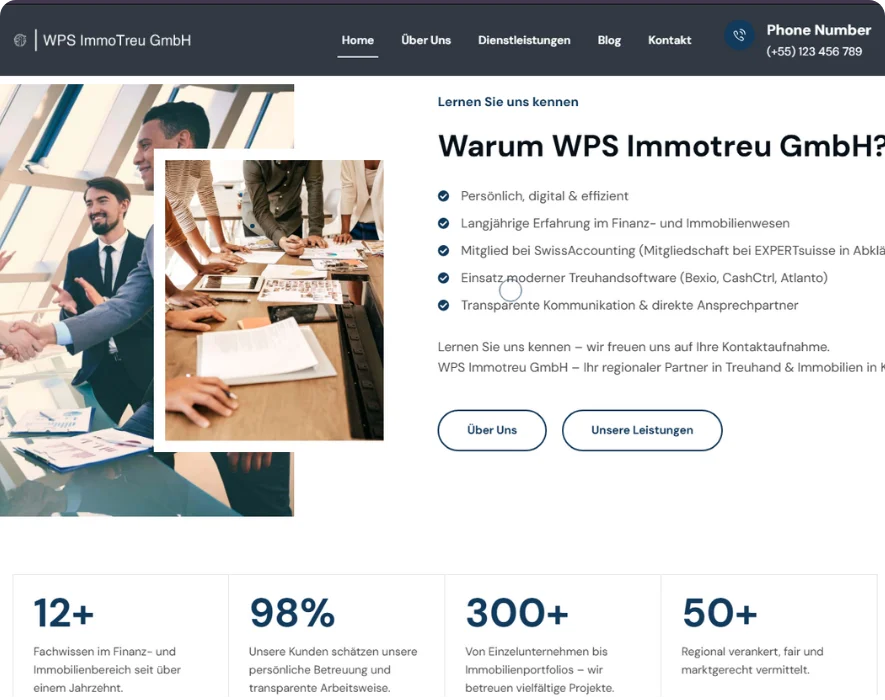Click the Unsere Leistungen button

coord(642,430)
